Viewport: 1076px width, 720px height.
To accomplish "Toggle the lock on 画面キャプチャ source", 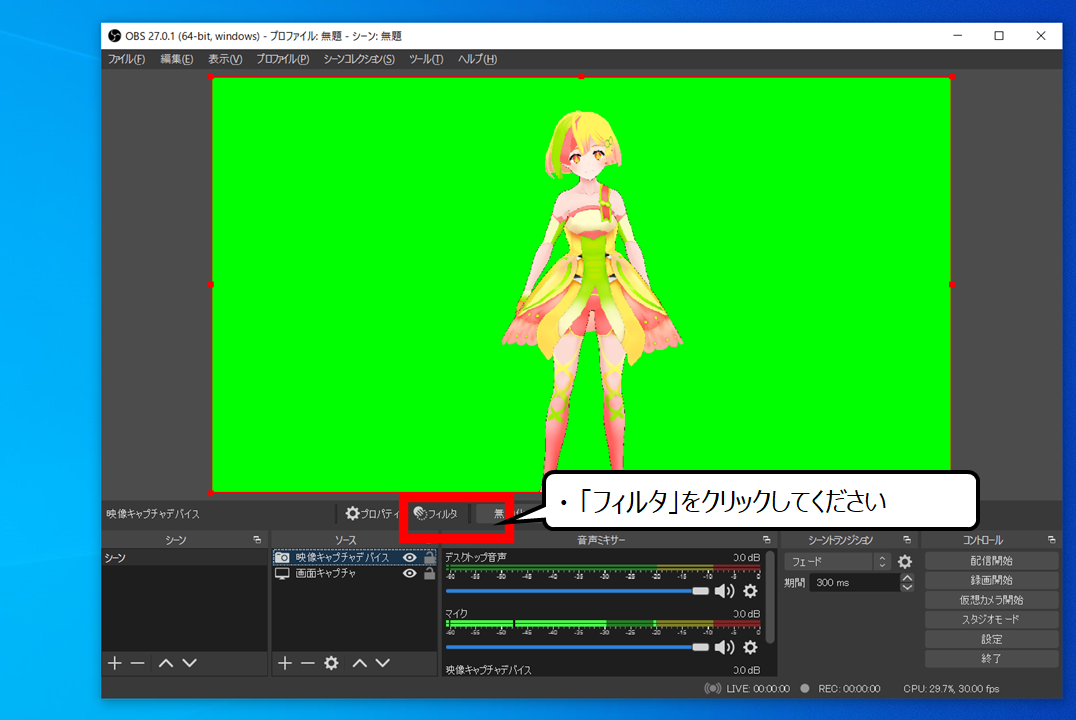I will tap(430, 573).
